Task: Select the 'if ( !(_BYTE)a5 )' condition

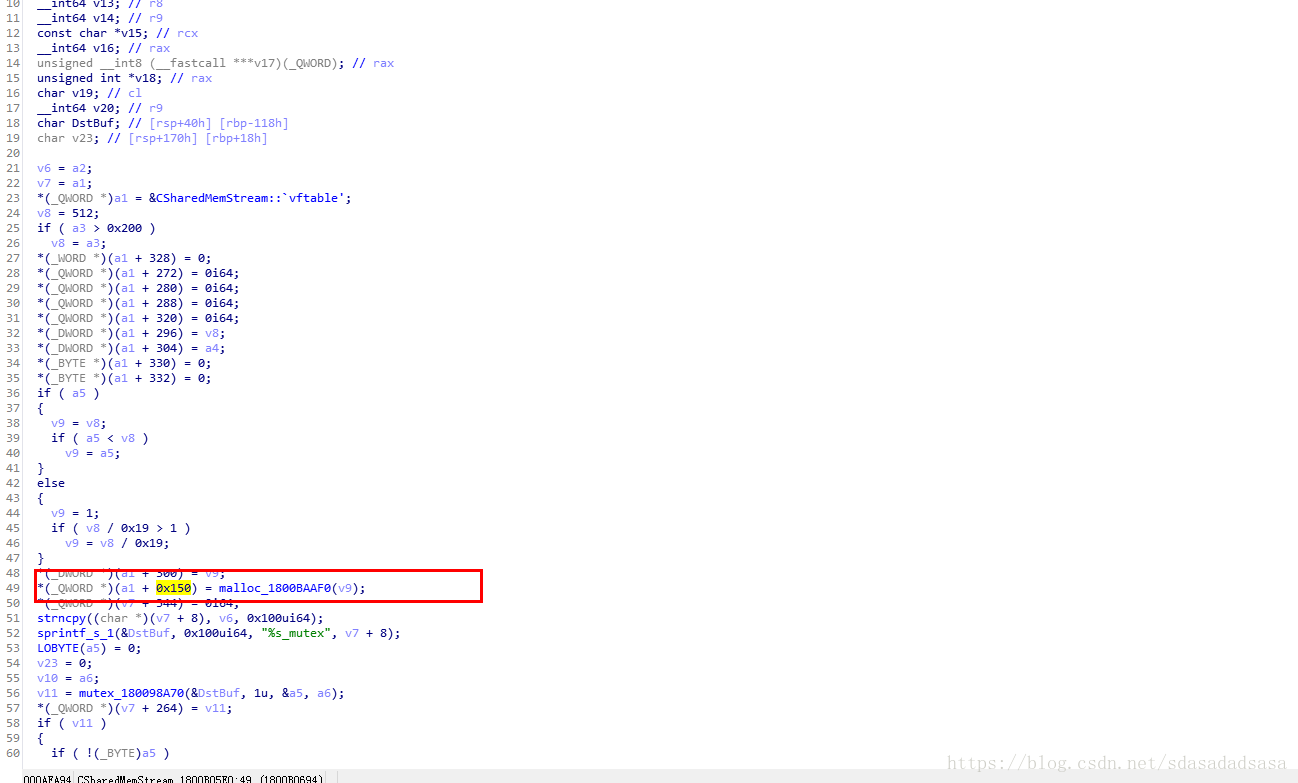Action: tap(110, 753)
